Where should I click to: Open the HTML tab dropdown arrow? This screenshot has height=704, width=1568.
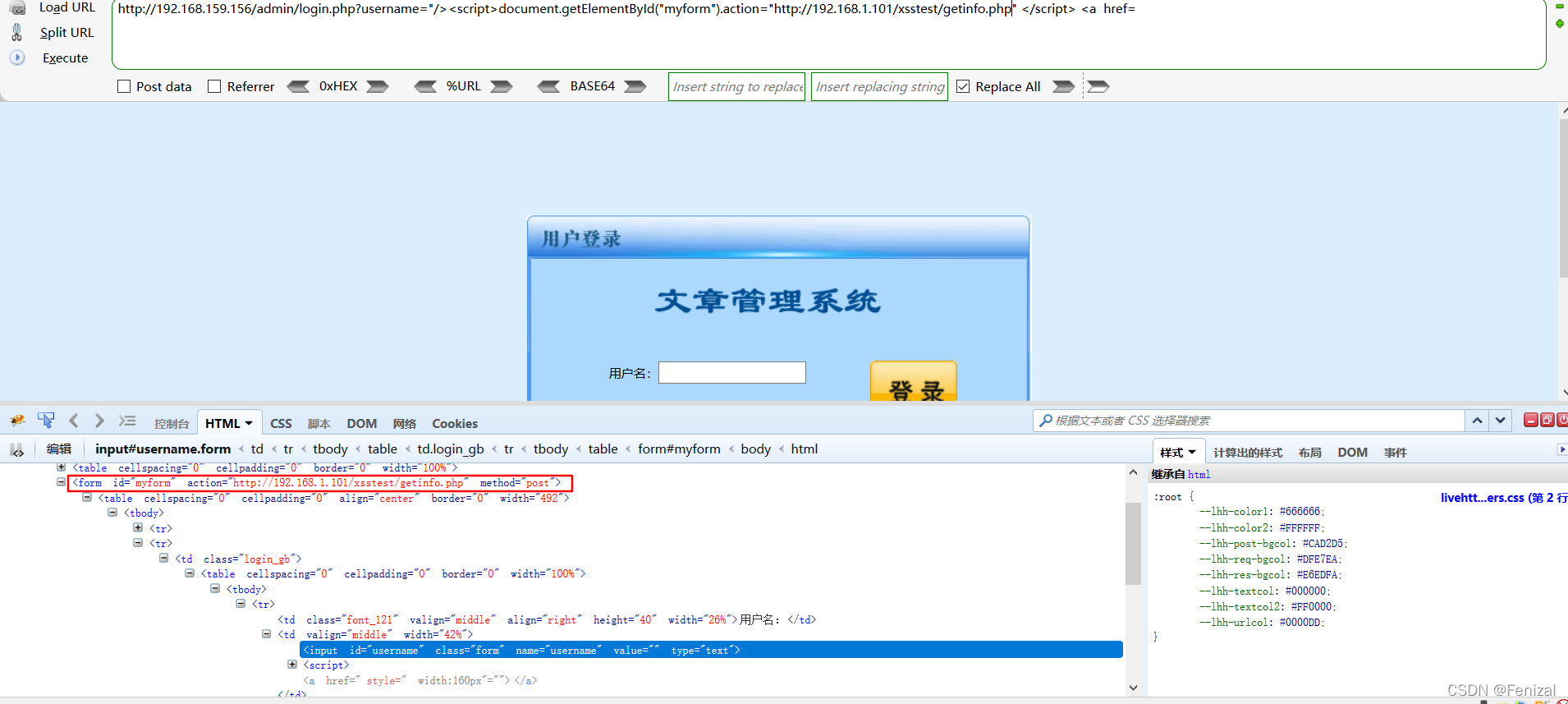point(249,424)
